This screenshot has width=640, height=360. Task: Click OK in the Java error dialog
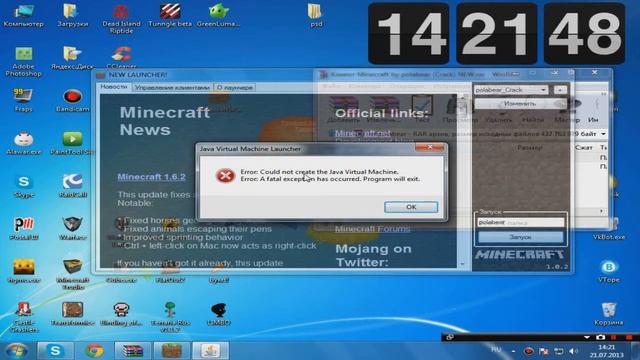411,207
